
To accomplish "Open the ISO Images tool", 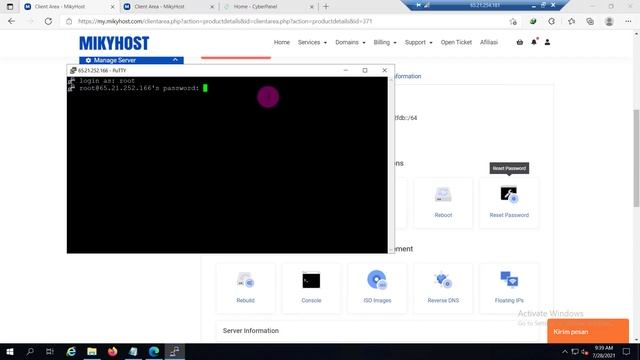I will [x=377, y=288].
